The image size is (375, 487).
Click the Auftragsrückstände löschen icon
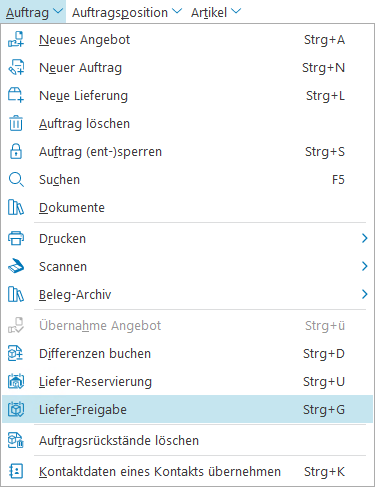[16, 440]
